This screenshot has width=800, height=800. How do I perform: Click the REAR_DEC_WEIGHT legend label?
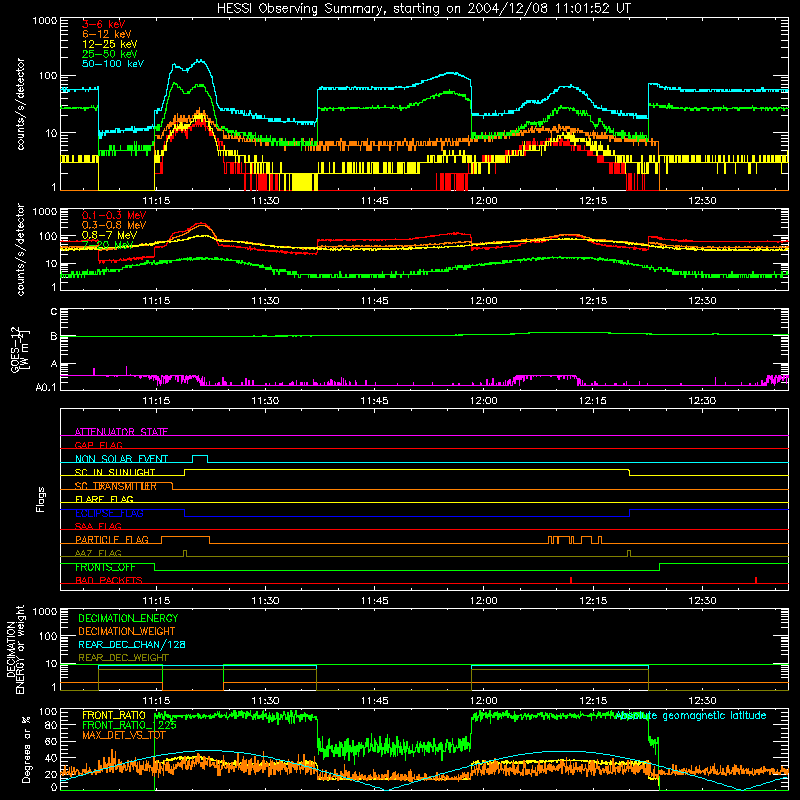tap(123, 658)
